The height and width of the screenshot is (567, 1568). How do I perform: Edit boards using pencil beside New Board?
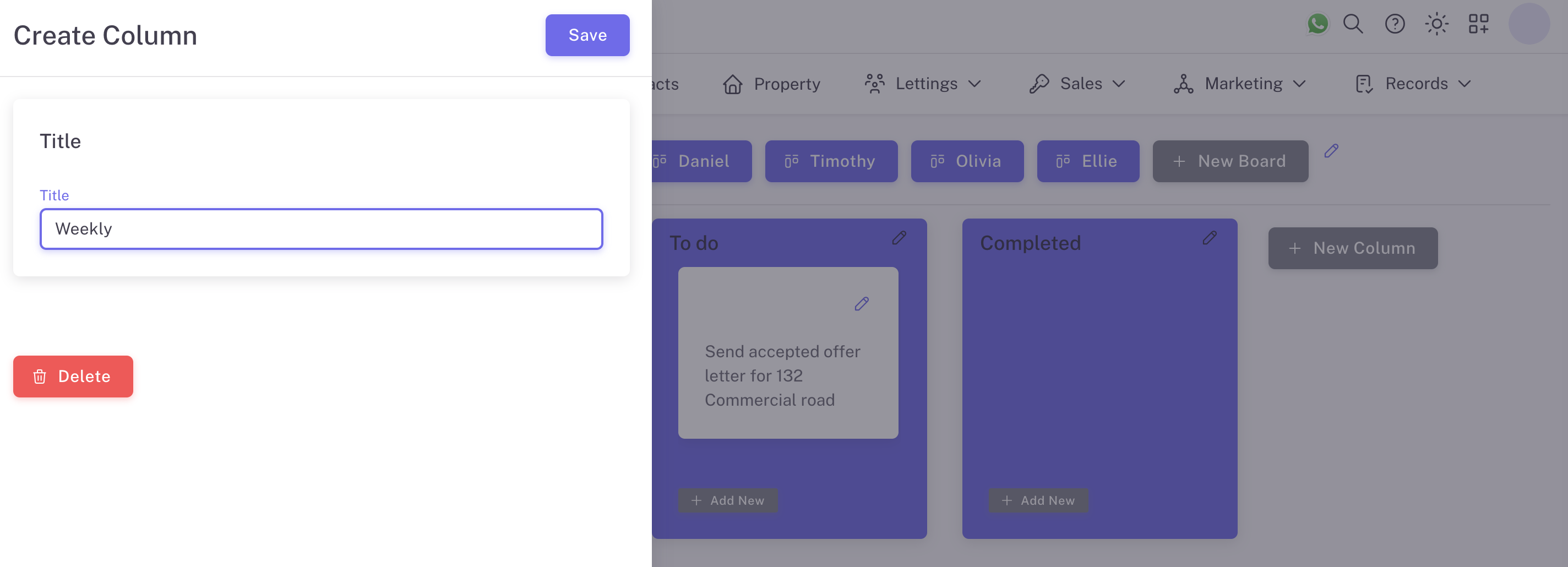[1331, 151]
